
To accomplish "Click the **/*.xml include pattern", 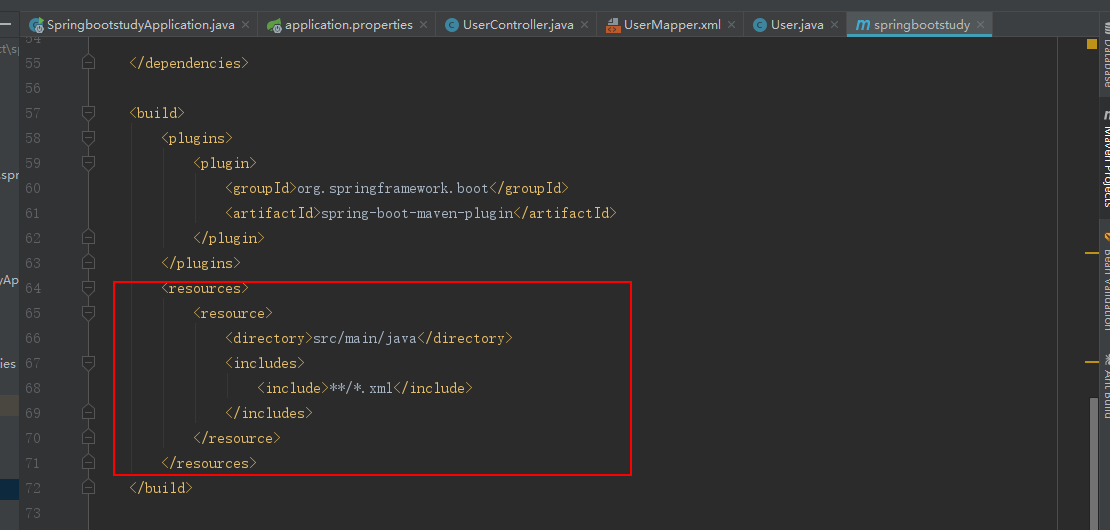I will (362, 388).
